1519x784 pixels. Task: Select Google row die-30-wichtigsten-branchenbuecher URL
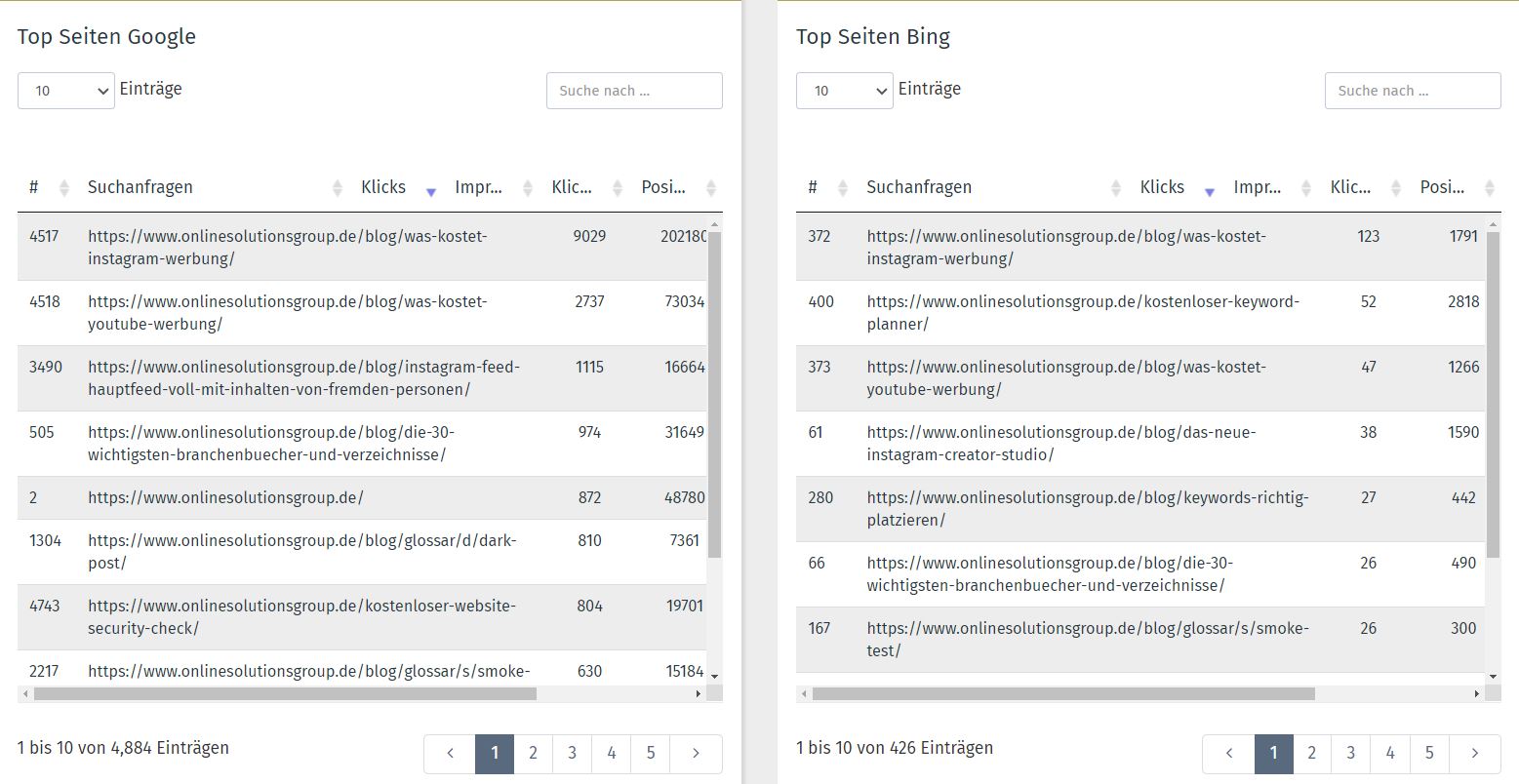(x=271, y=444)
